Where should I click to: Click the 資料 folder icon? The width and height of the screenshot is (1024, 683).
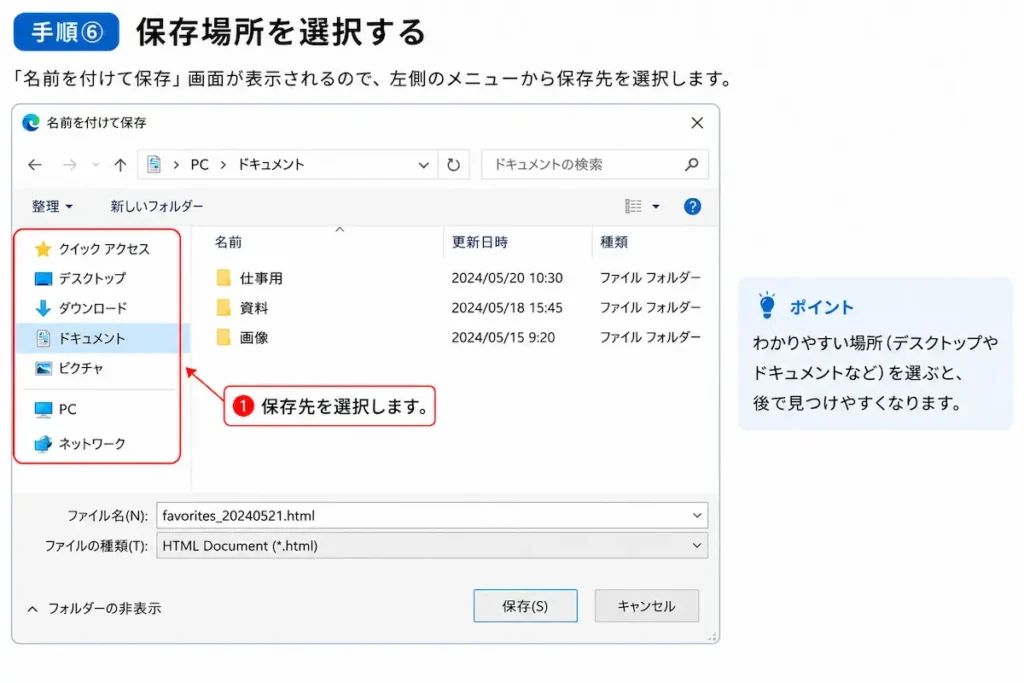[x=223, y=308]
